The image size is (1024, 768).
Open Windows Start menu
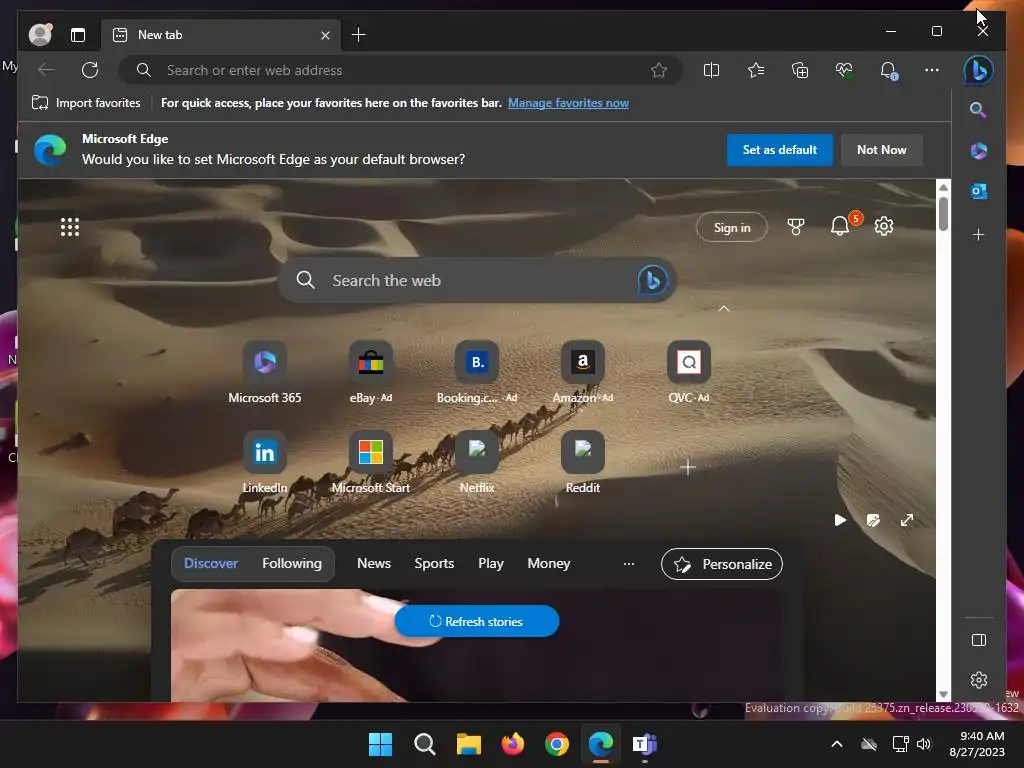(380, 744)
